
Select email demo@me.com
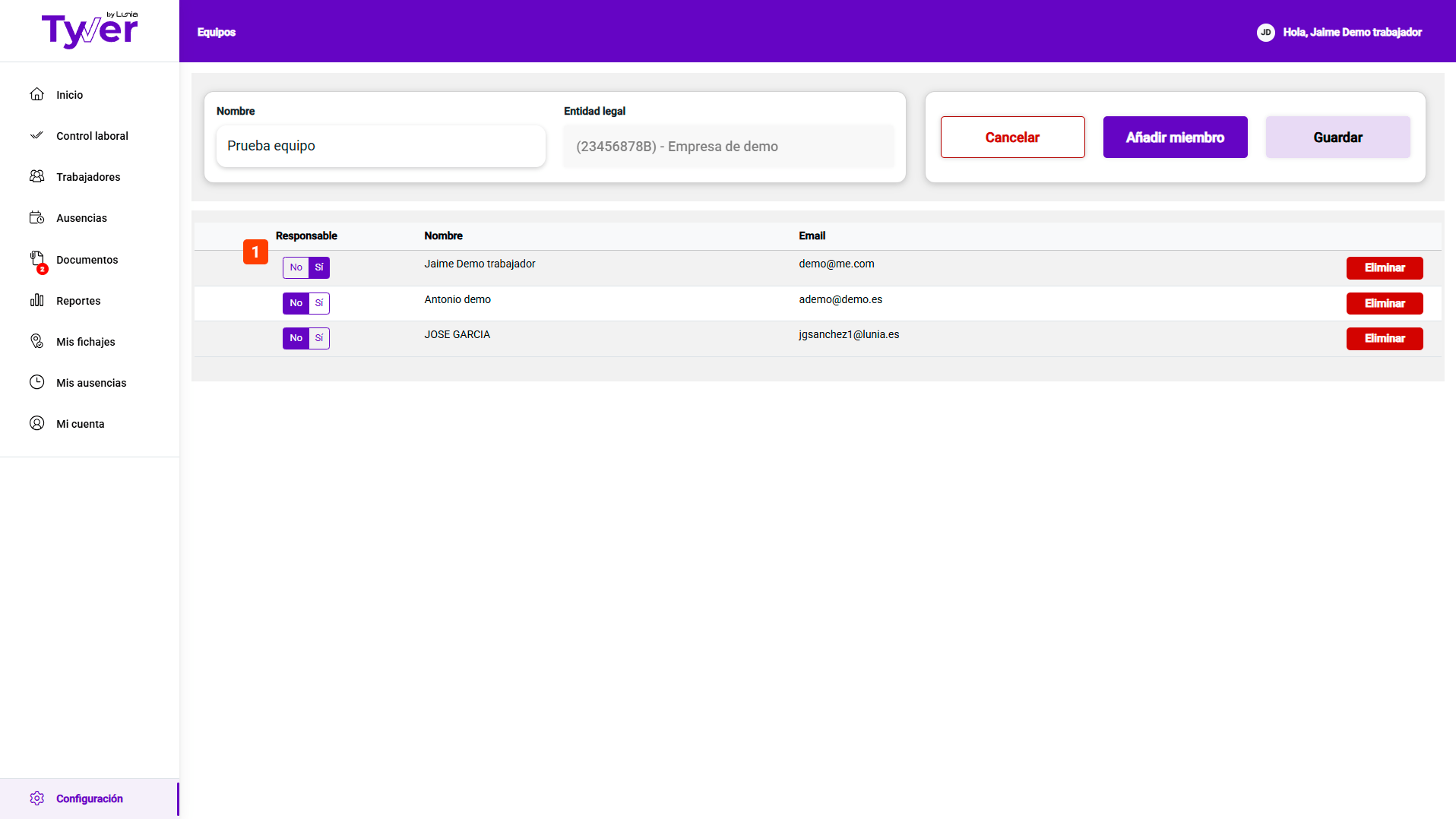[x=836, y=264]
